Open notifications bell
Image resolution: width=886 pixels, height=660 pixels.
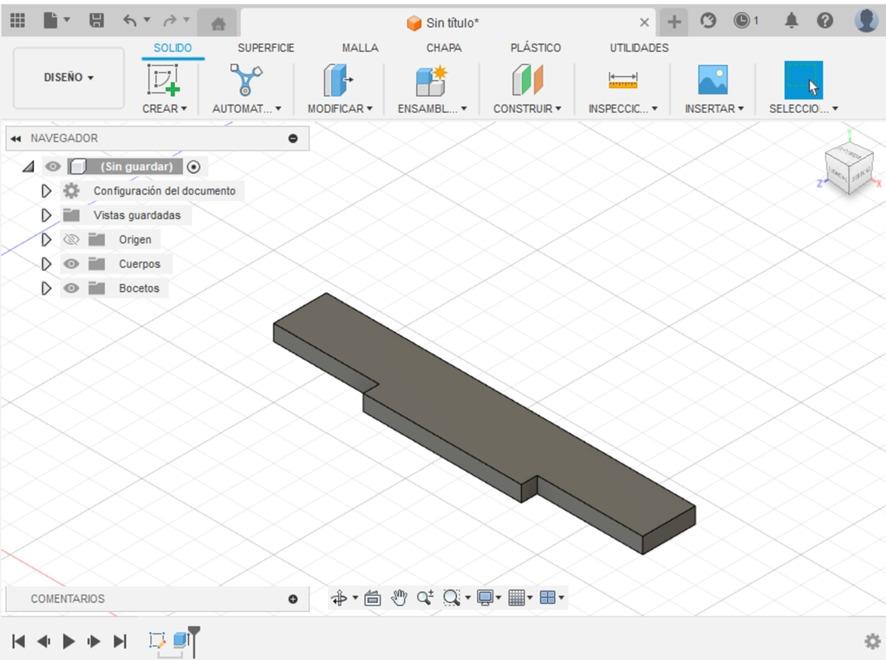click(791, 21)
